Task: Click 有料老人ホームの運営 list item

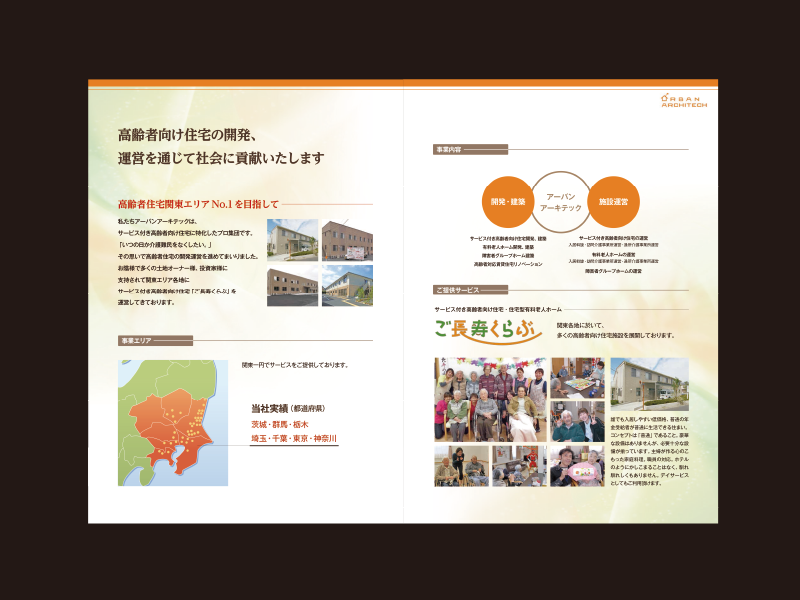Action: pyautogui.click(x=613, y=254)
